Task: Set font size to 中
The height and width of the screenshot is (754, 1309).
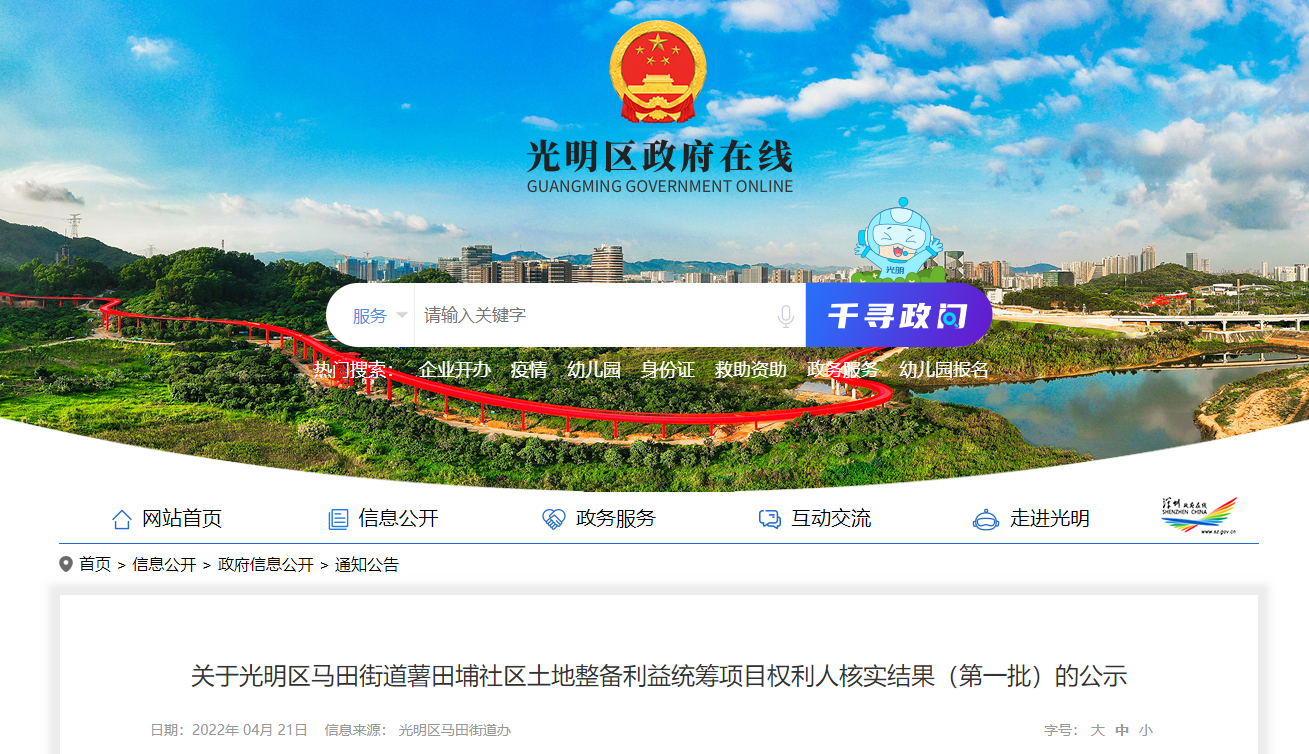Action: point(1122,730)
